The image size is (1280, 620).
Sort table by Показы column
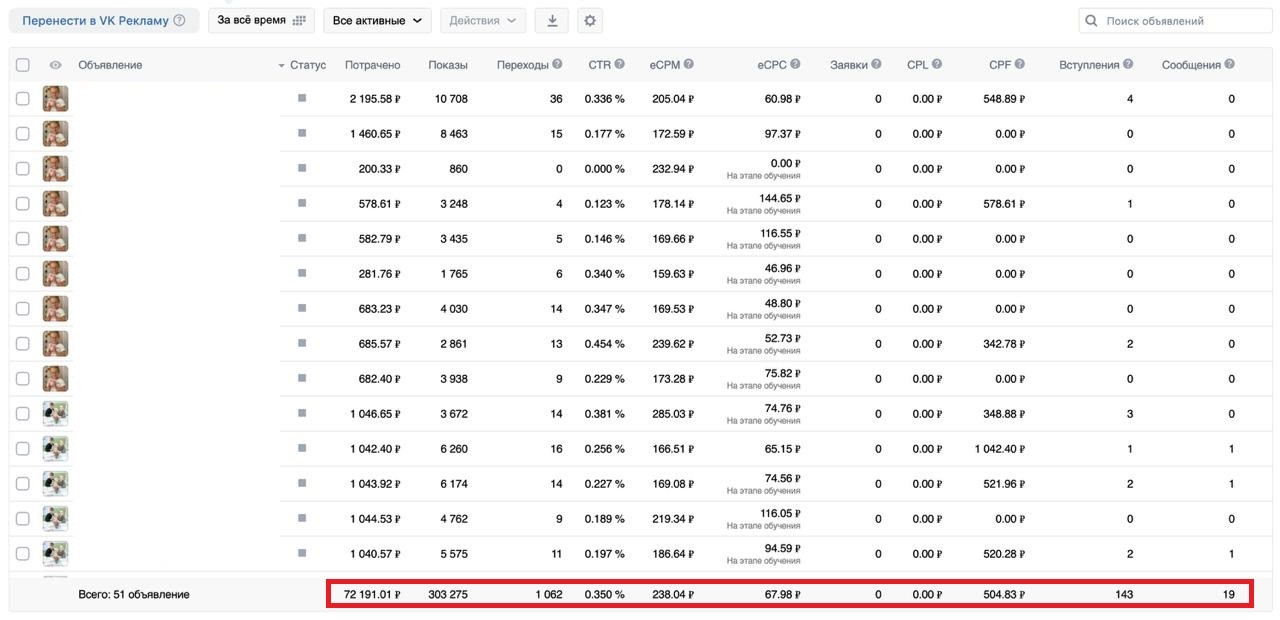(x=447, y=65)
